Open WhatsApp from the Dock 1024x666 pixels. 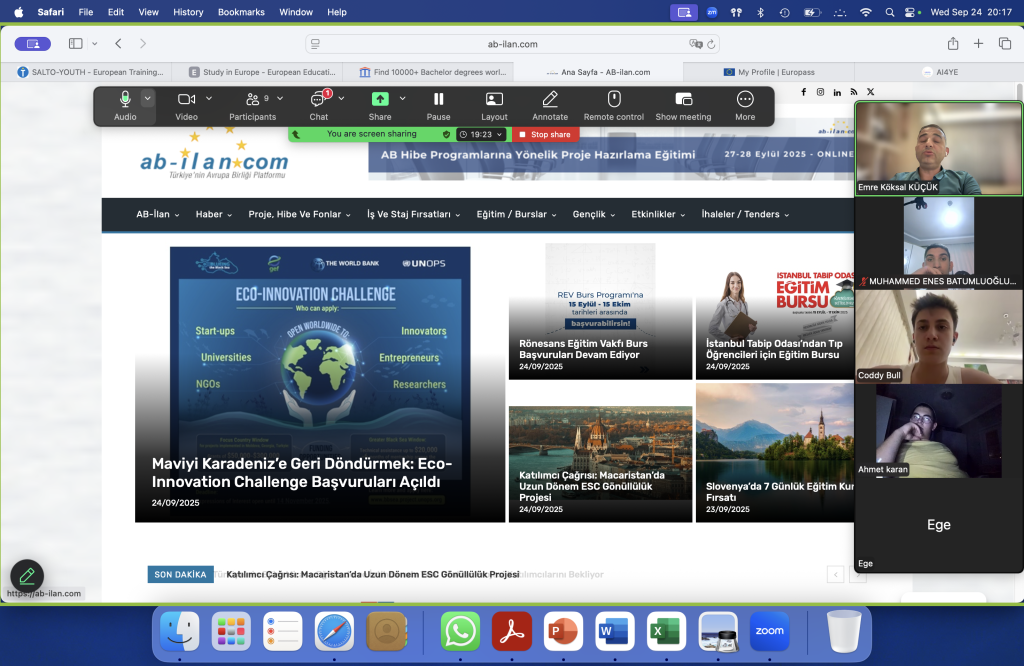(x=460, y=632)
